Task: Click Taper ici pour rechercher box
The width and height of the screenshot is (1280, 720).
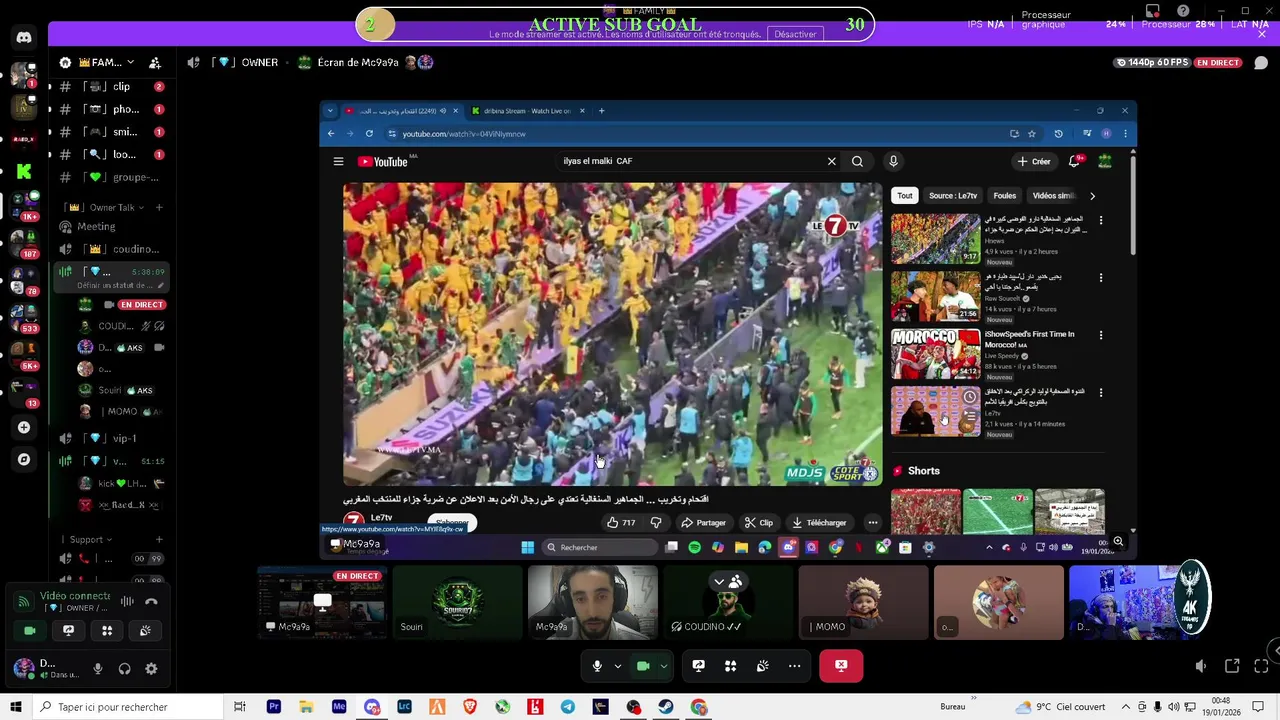Action: coord(128,707)
